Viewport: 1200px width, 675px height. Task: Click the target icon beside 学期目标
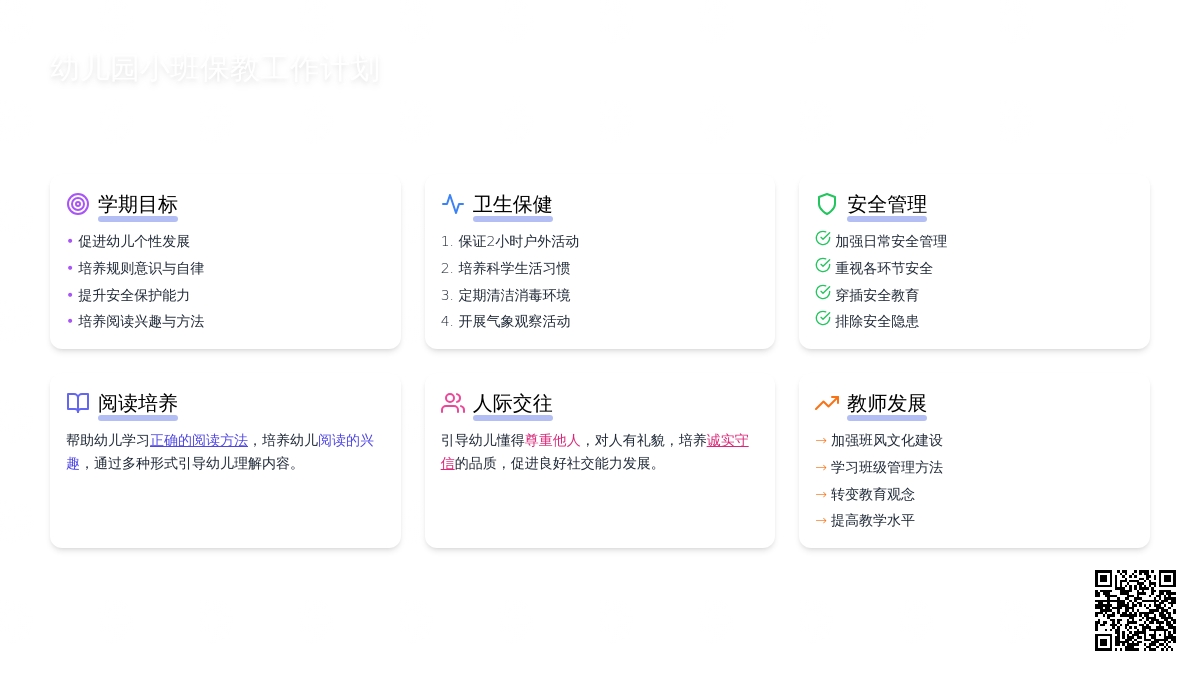click(78, 204)
